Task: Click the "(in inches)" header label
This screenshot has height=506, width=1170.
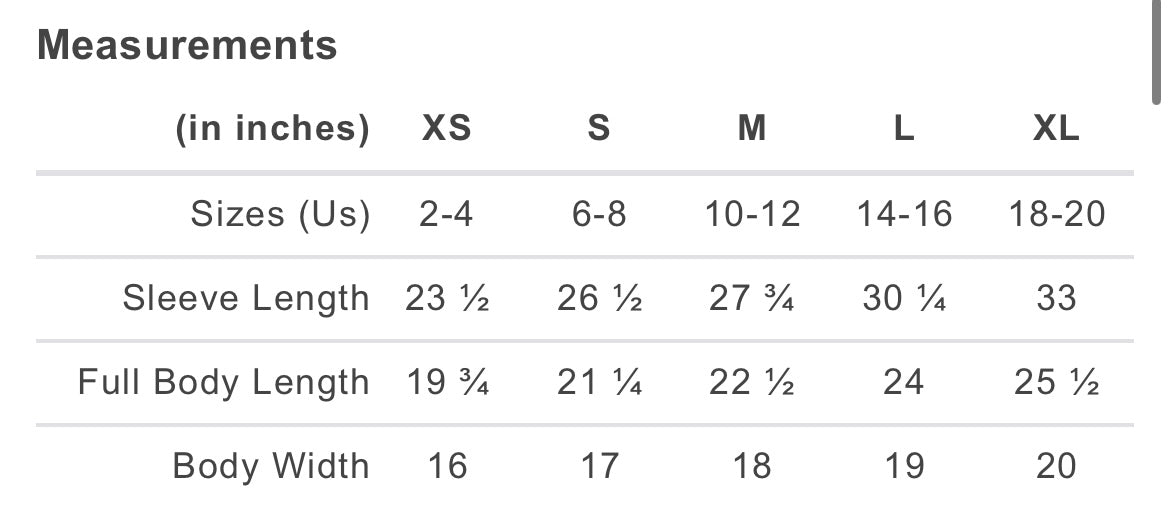Action: coord(272,129)
